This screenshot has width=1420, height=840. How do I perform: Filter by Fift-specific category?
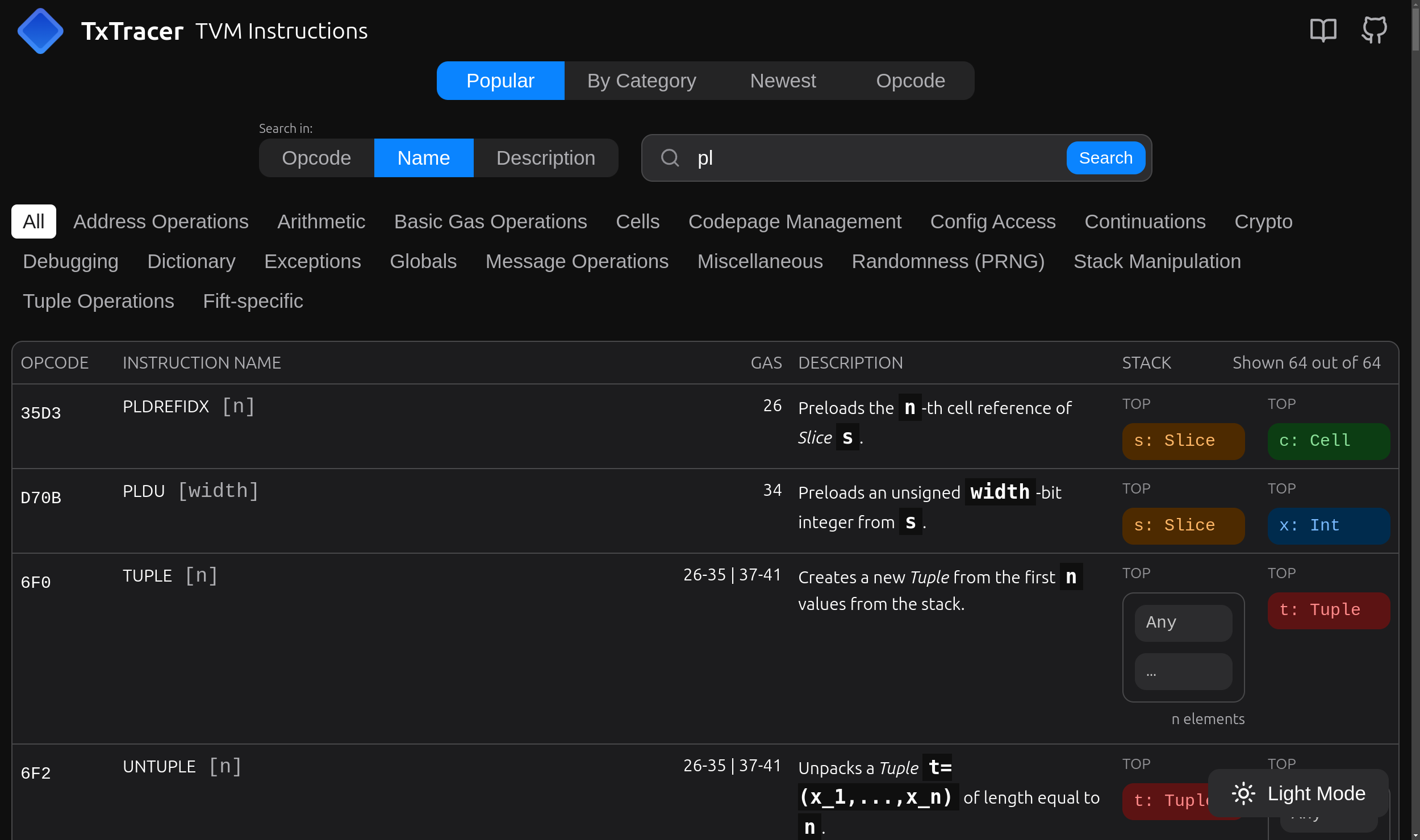pos(253,301)
